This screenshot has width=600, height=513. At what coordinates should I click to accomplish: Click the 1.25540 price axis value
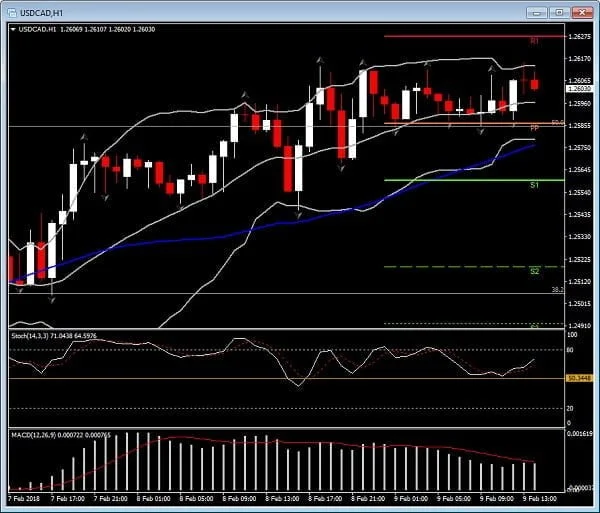point(580,192)
